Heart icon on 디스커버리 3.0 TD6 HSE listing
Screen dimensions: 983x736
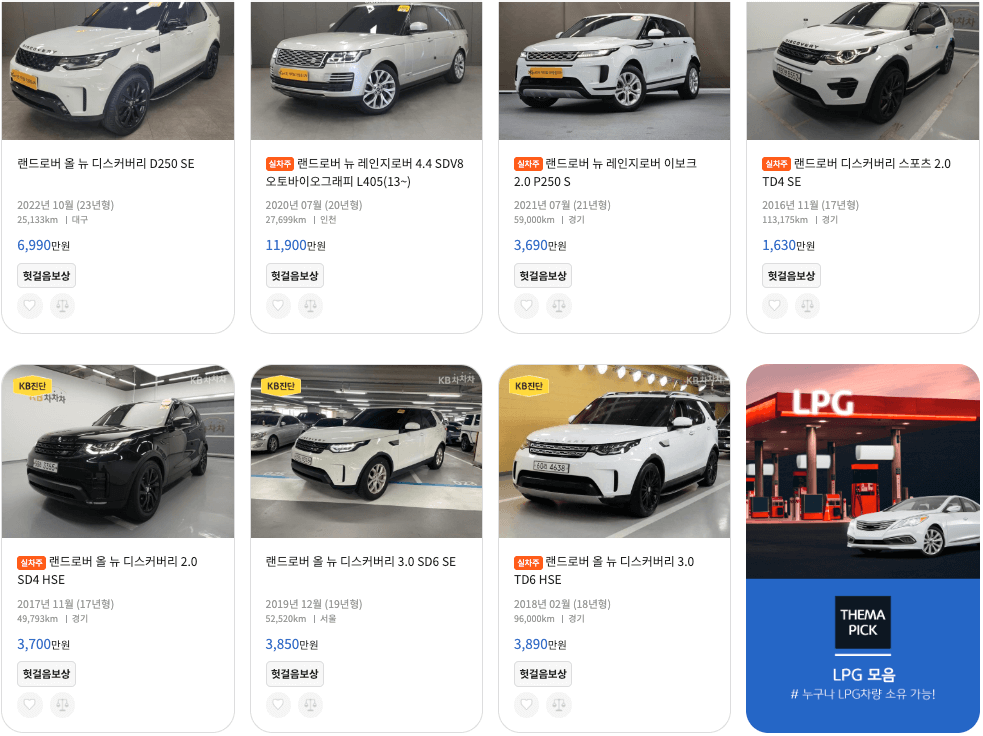[526, 705]
